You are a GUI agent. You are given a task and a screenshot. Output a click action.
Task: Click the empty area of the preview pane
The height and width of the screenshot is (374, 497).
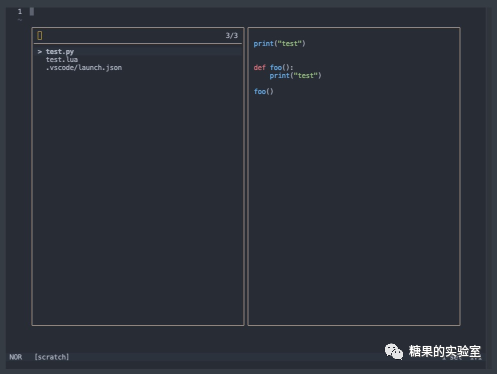point(354,207)
